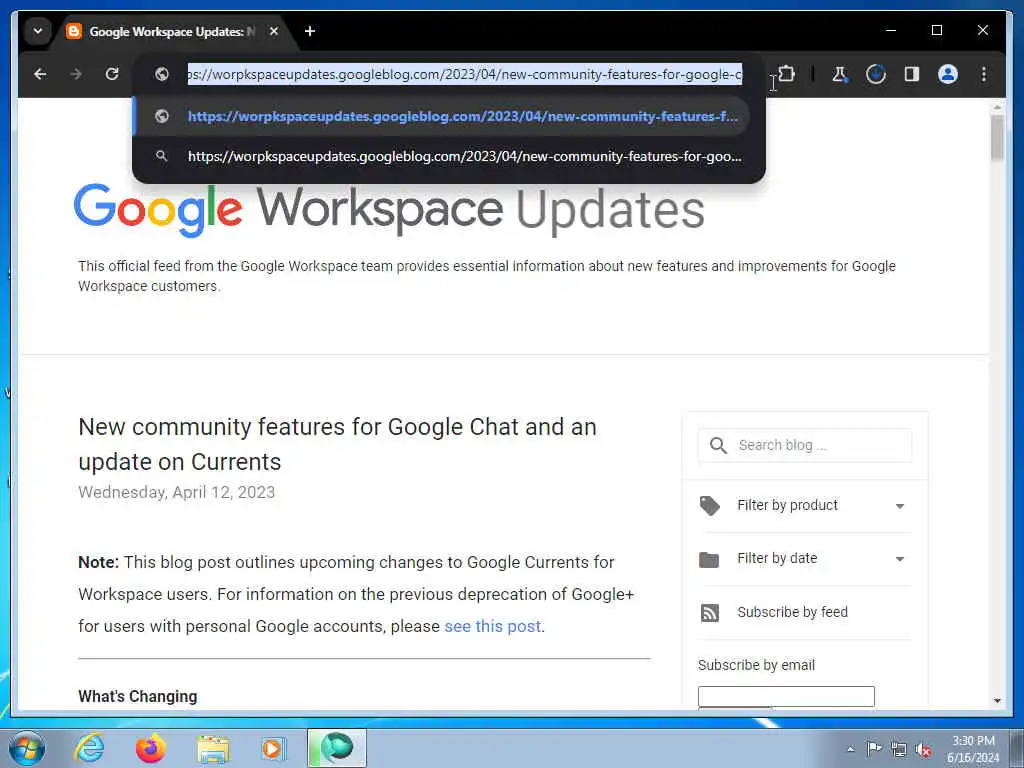The width and height of the screenshot is (1024, 768).
Task: Click the scrollbar down arrow
Action: [997, 700]
